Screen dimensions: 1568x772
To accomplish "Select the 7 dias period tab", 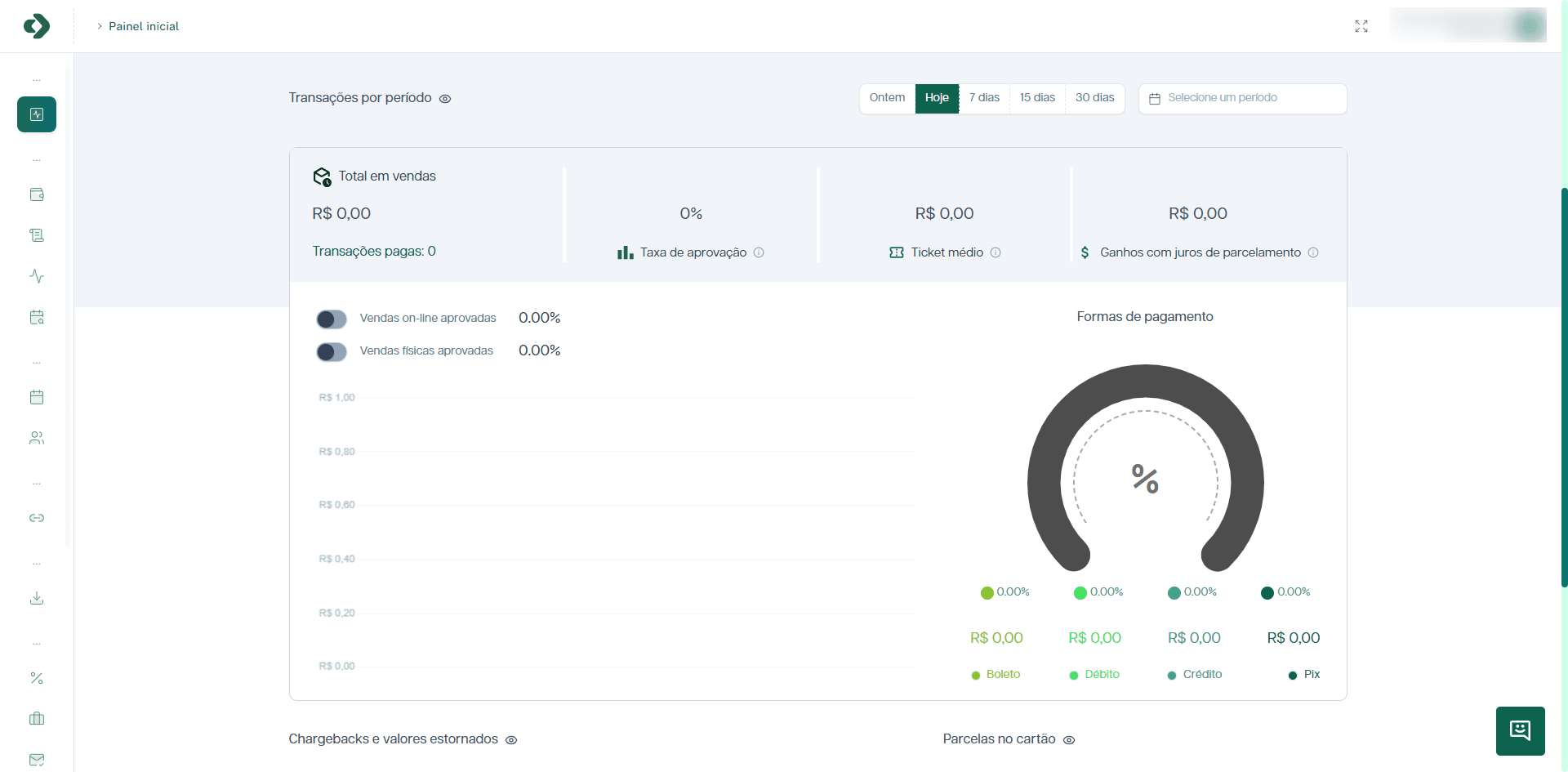I will point(984,98).
